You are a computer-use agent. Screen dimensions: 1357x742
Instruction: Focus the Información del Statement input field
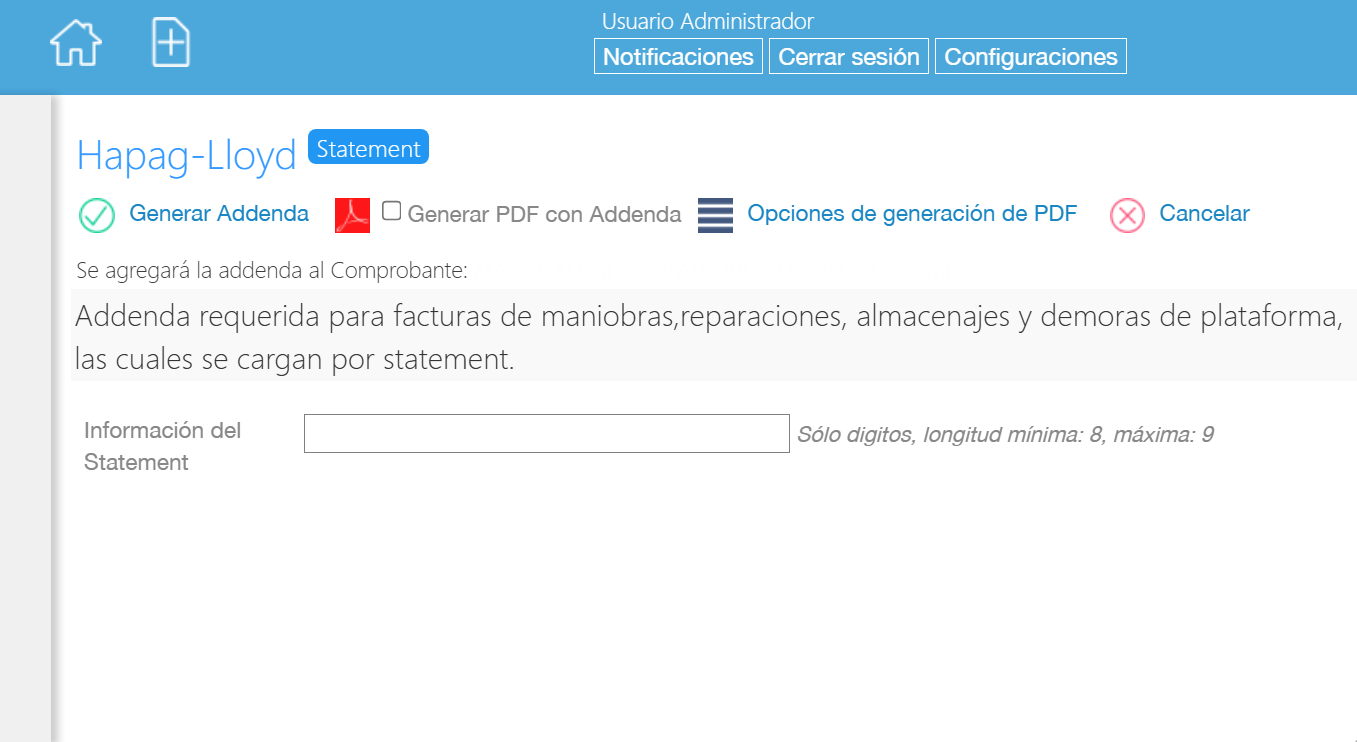tap(546, 434)
